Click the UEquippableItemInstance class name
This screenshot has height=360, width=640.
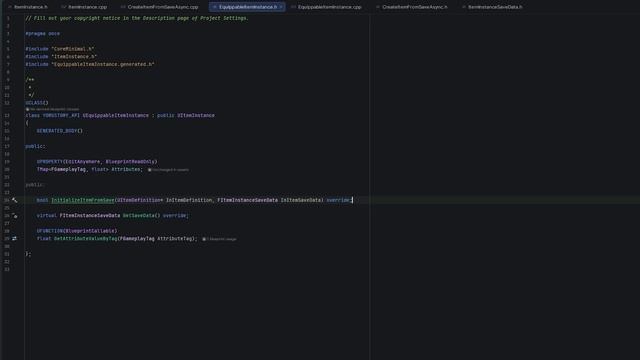tap(116, 116)
